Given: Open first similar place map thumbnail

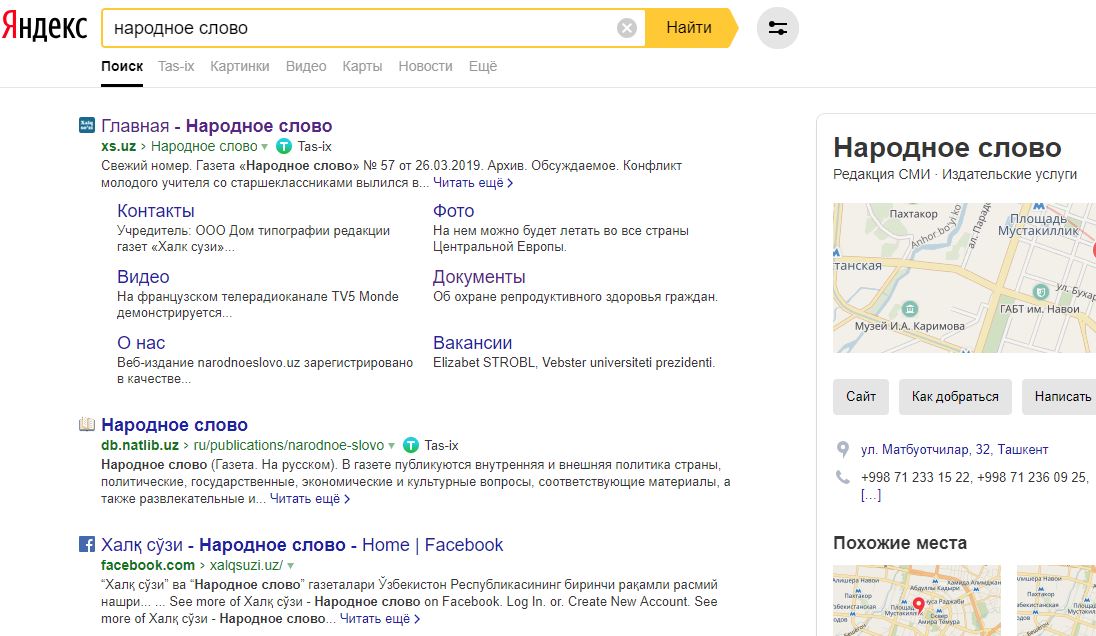Looking at the screenshot, I should tap(917, 600).
